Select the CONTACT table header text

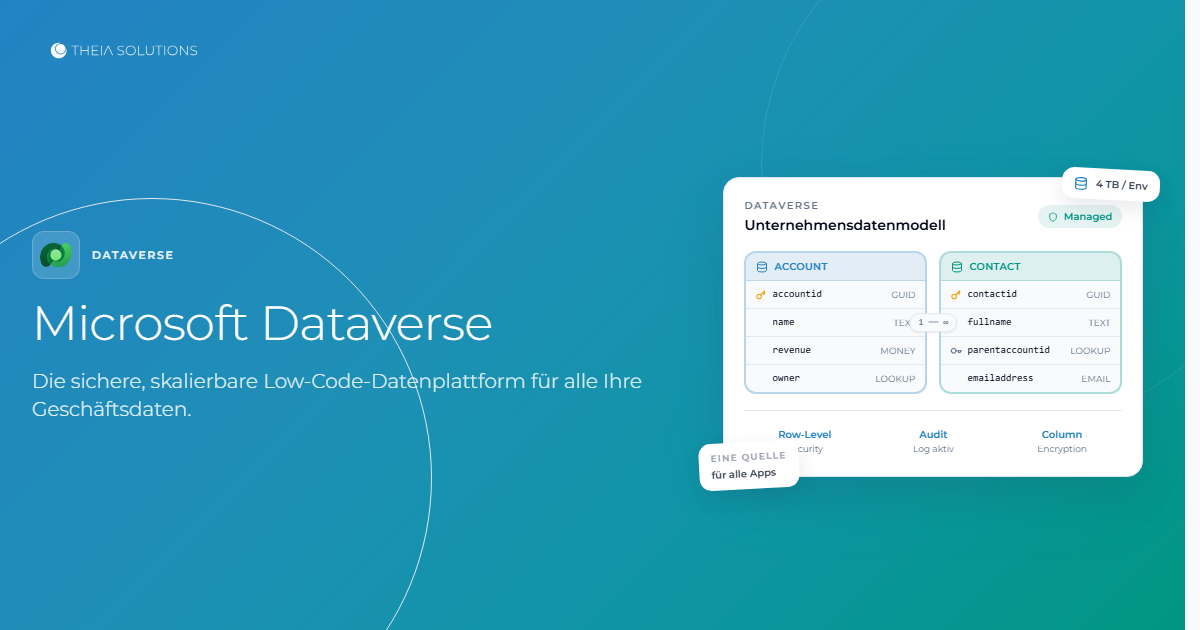pyautogui.click(x=995, y=267)
